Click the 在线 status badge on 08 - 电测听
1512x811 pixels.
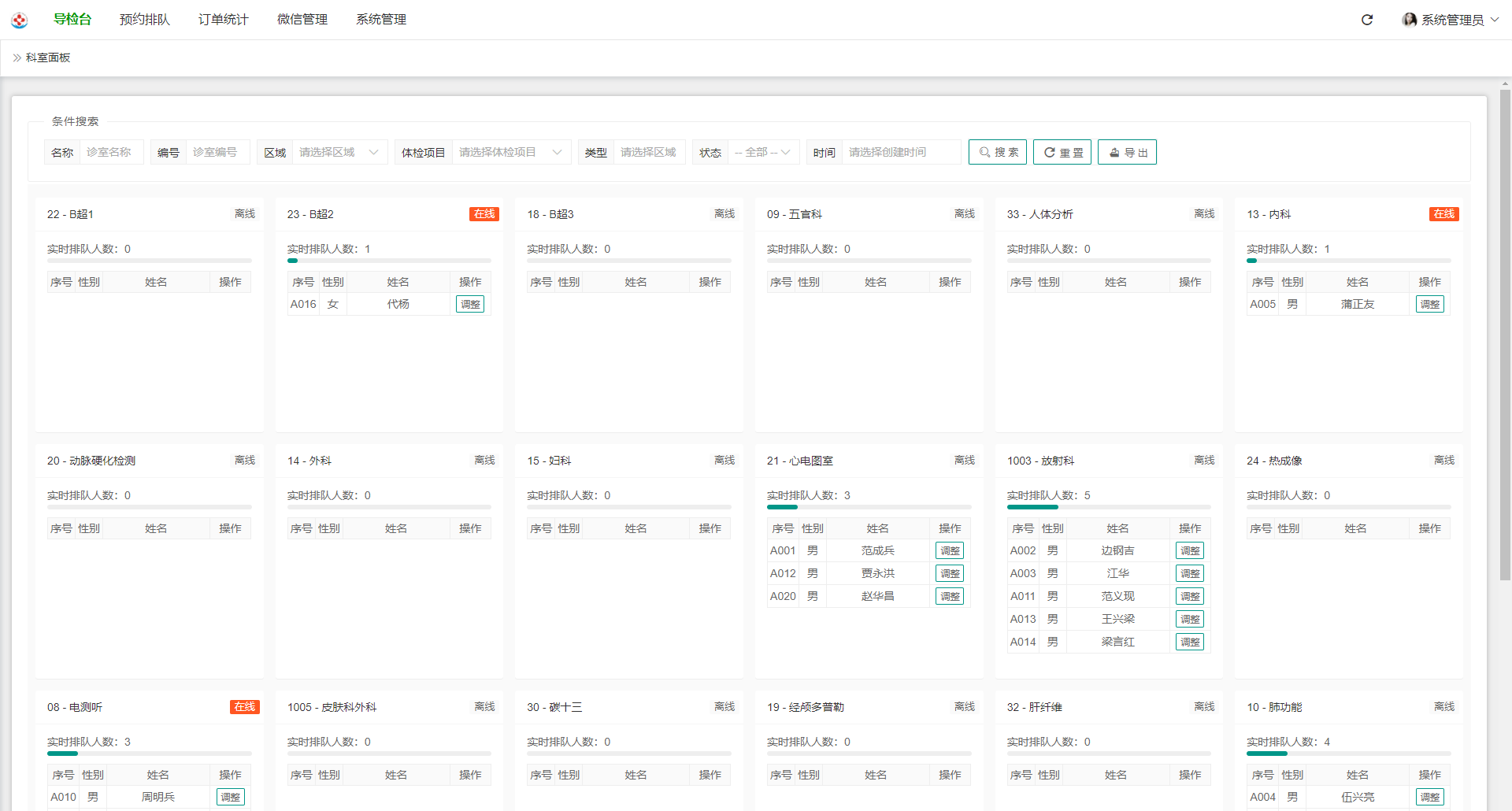coord(244,707)
